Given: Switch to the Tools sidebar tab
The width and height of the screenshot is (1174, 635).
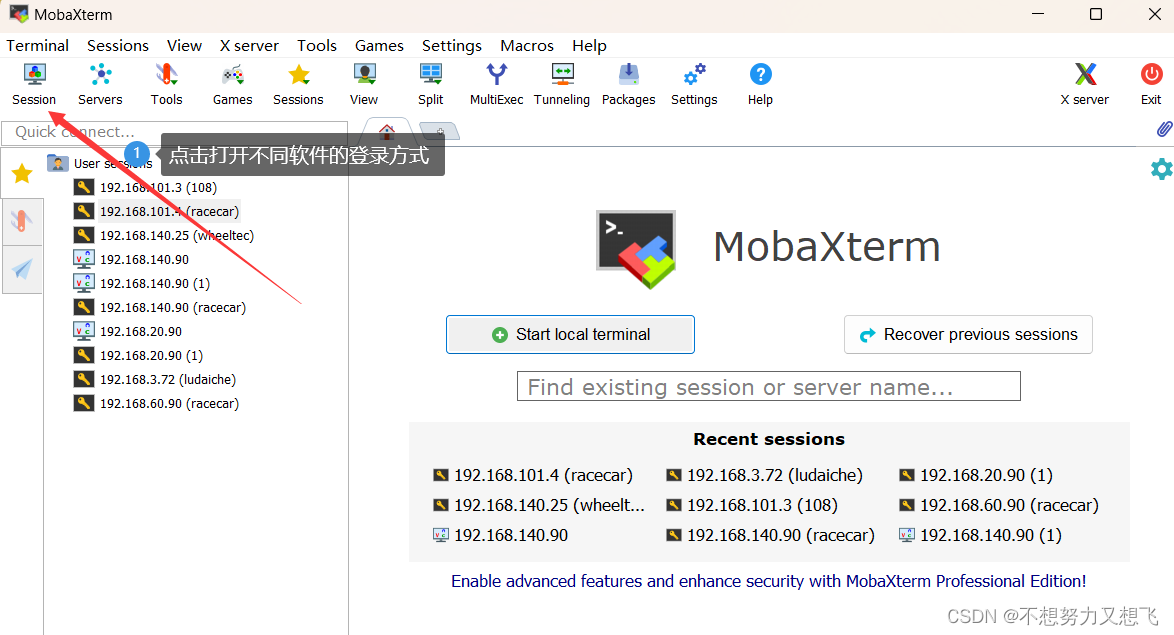Looking at the screenshot, I should point(21,218).
